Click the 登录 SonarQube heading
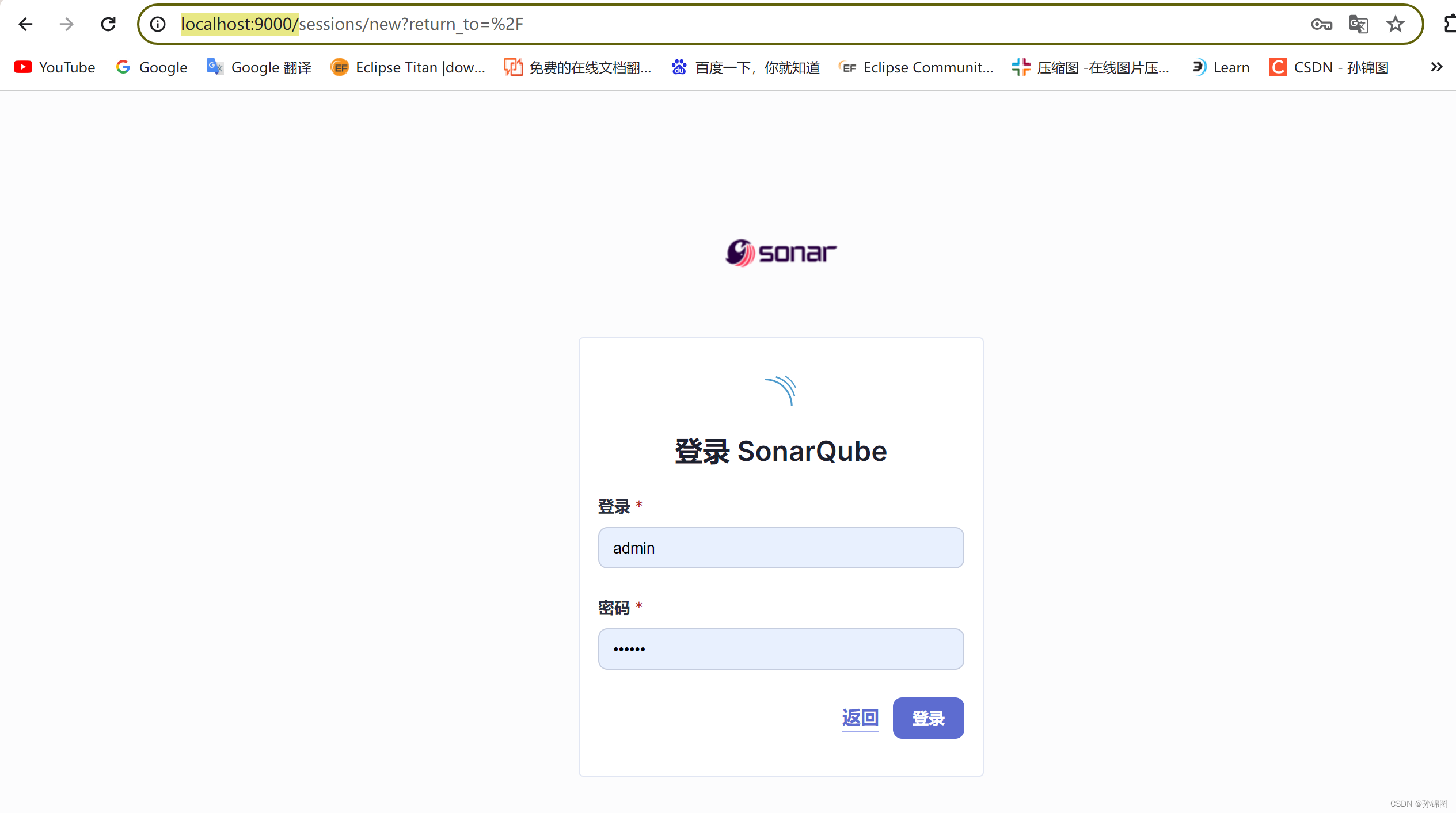This screenshot has height=813, width=1456. [781, 451]
